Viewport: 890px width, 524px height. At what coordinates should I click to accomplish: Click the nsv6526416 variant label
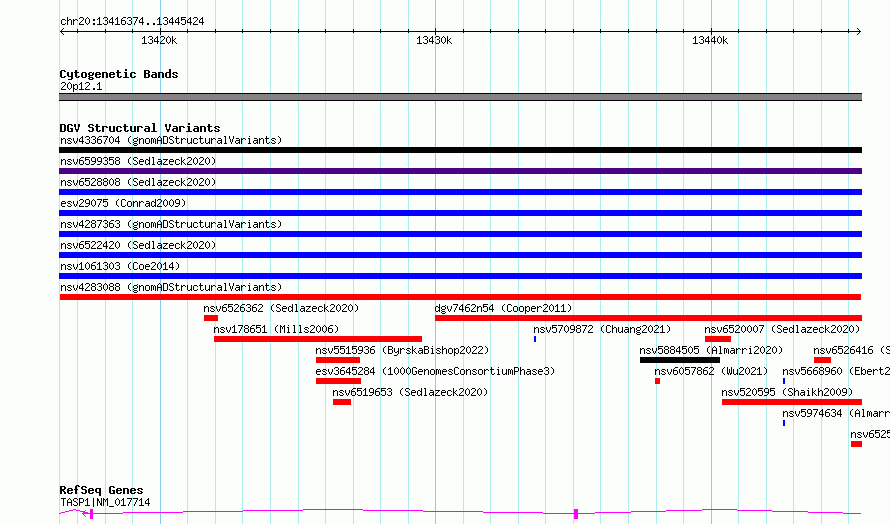[x=851, y=350]
